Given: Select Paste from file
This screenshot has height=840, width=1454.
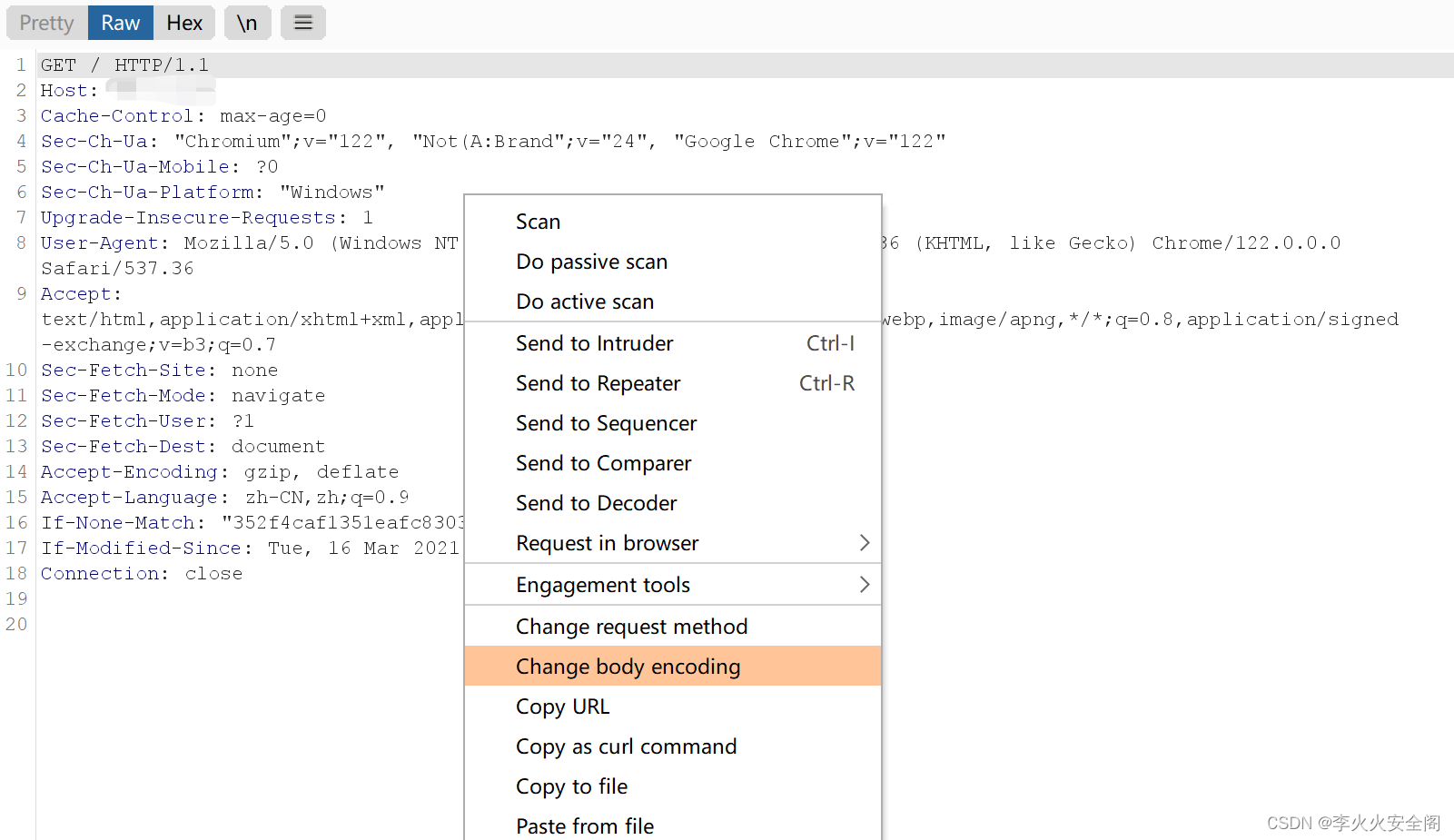Looking at the screenshot, I should point(673,825).
